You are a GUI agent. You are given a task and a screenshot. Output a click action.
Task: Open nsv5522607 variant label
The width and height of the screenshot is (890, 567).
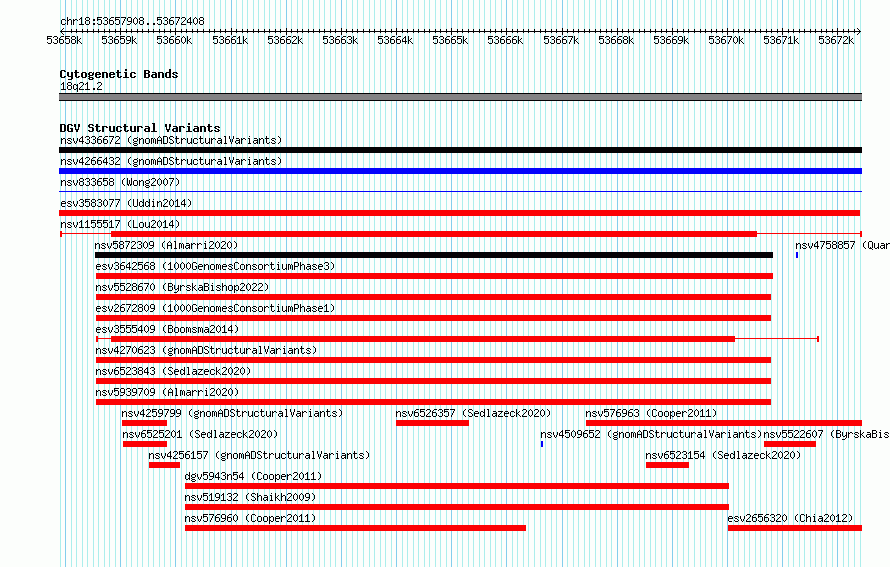pos(826,434)
